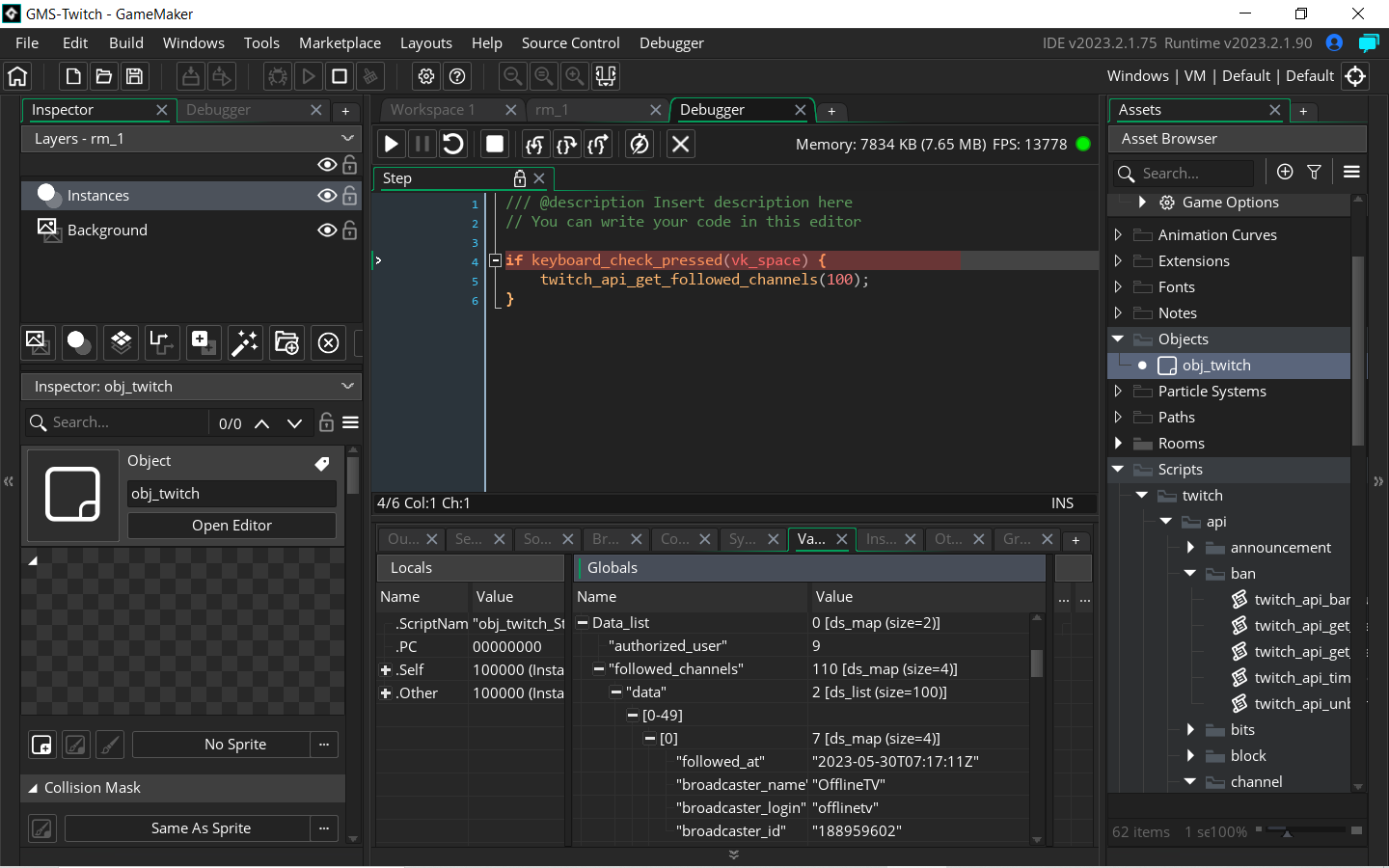Run the game with toolbar play icon

coord(309,76)
